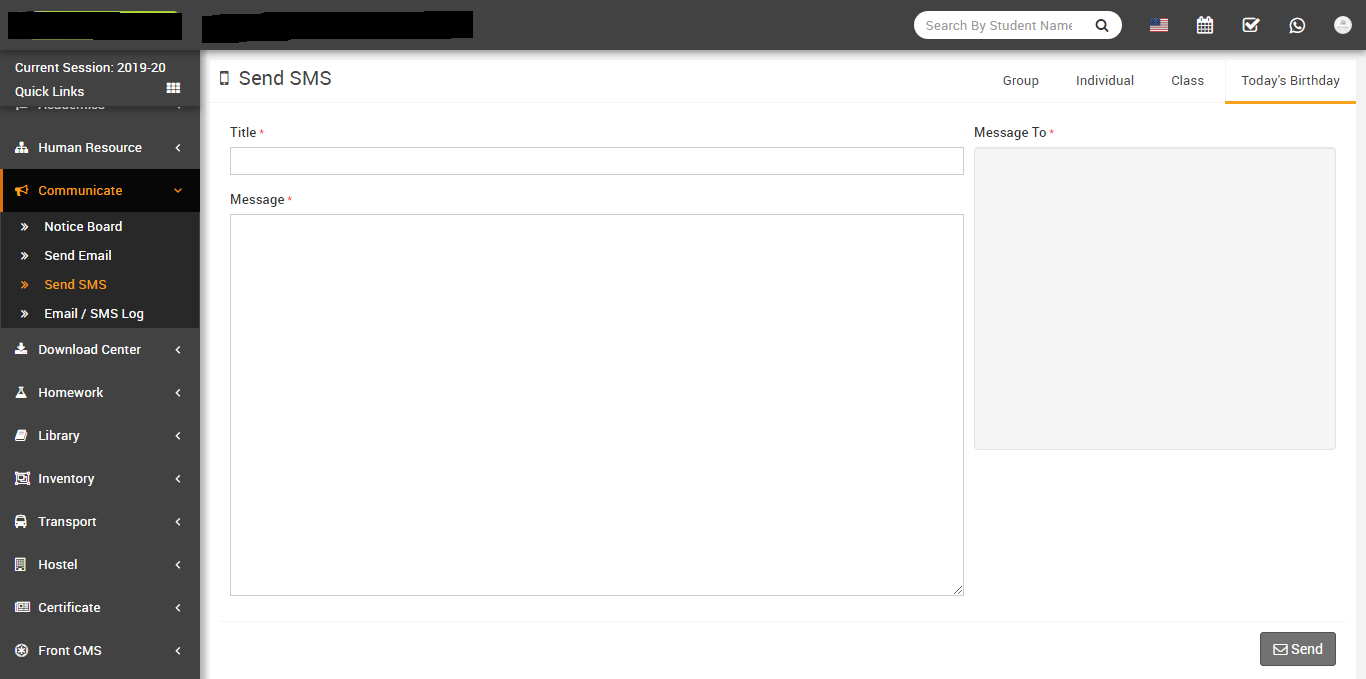The image size is (1366, 679).
Task: Select the Class tab
Action: 1187,81
